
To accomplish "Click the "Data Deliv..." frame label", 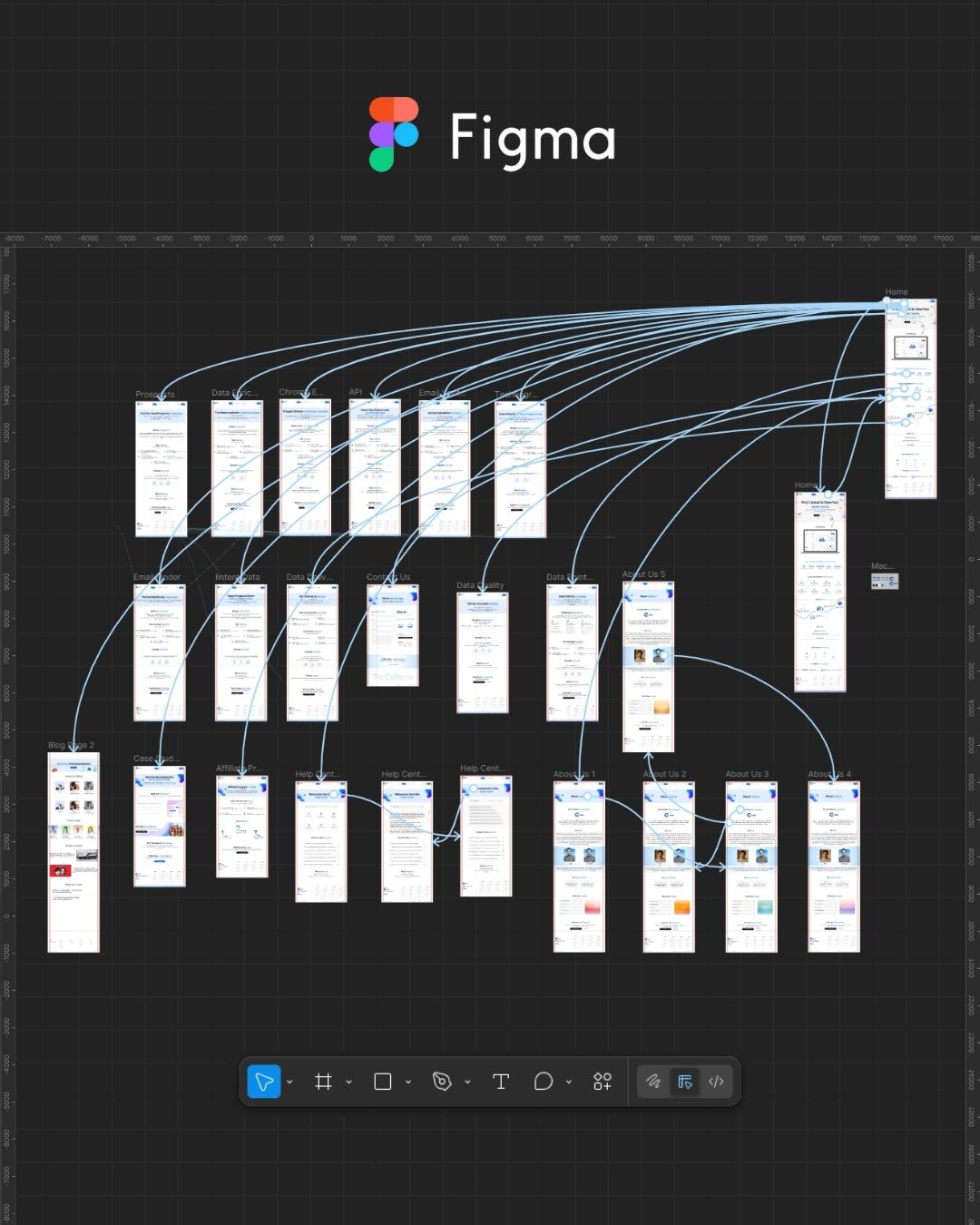I will [x=309, y=577].
